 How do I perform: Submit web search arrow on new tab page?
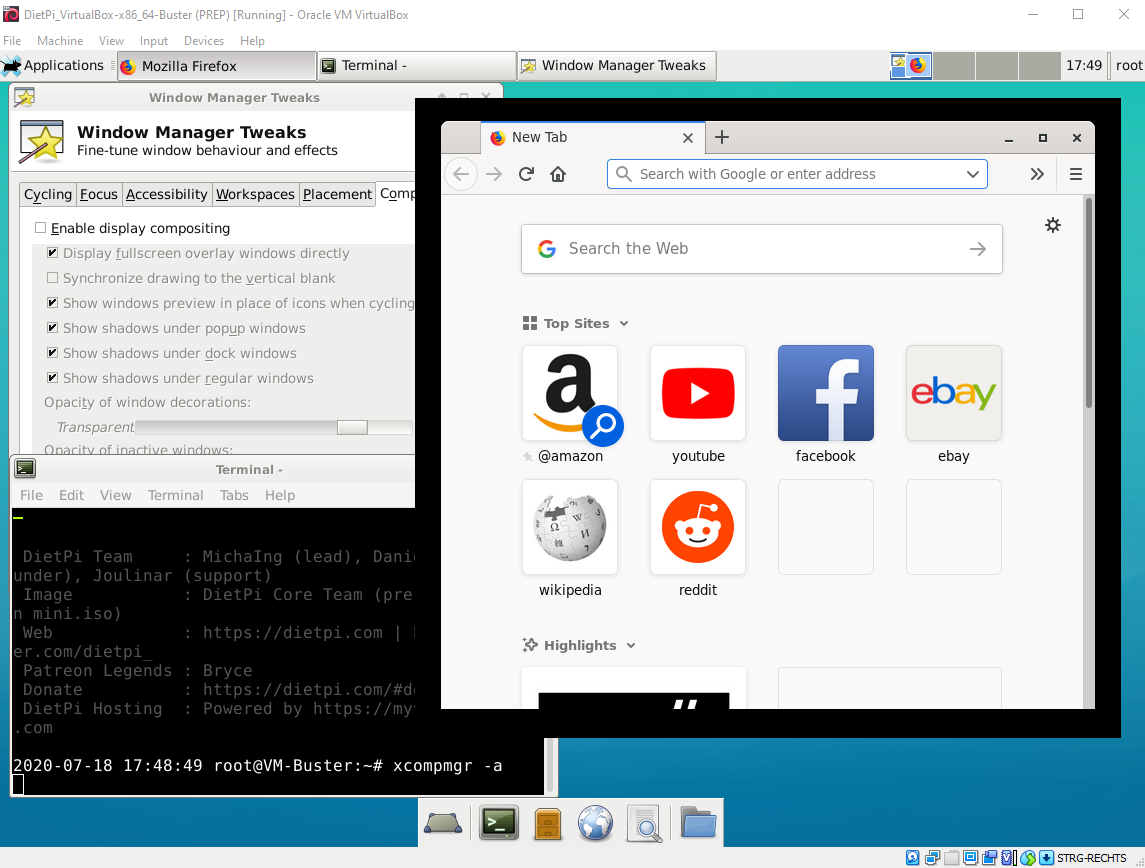(978, 249)
